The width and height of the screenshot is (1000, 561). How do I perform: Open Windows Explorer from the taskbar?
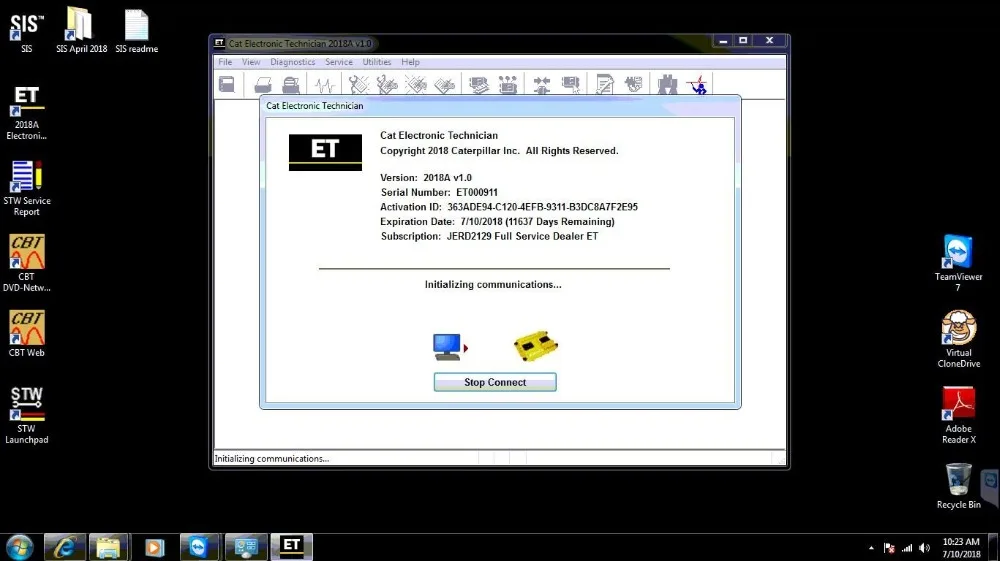click(108, 547)
